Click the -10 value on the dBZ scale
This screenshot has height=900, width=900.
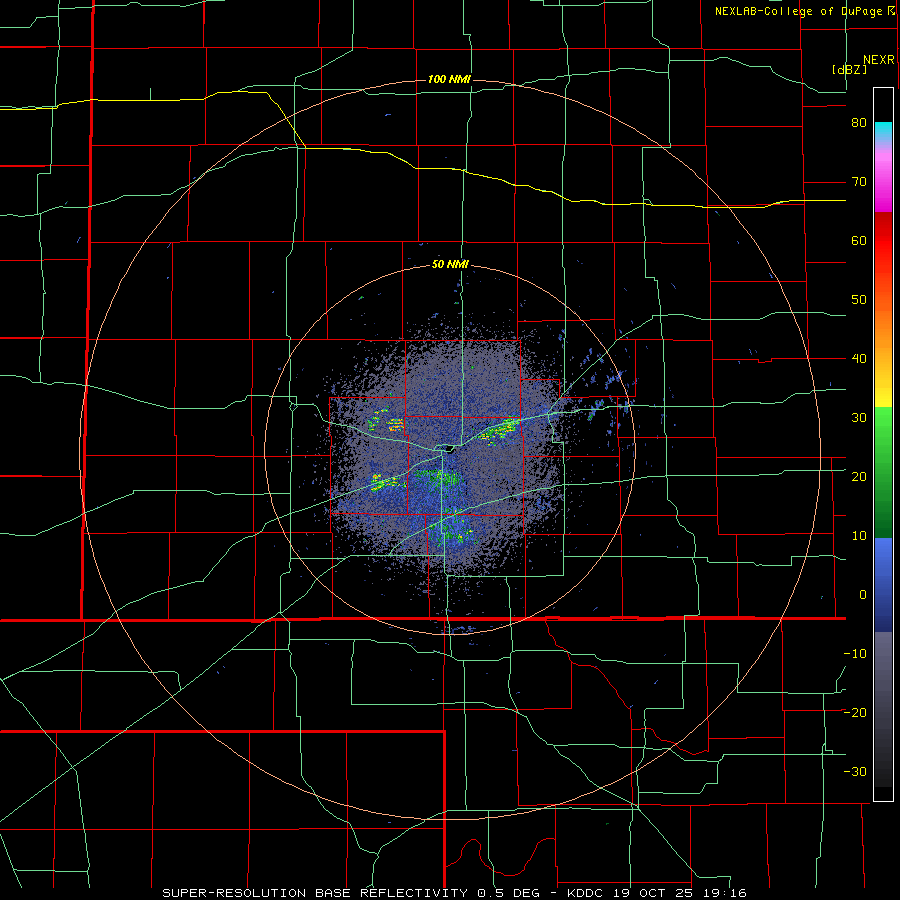(855, 653)
